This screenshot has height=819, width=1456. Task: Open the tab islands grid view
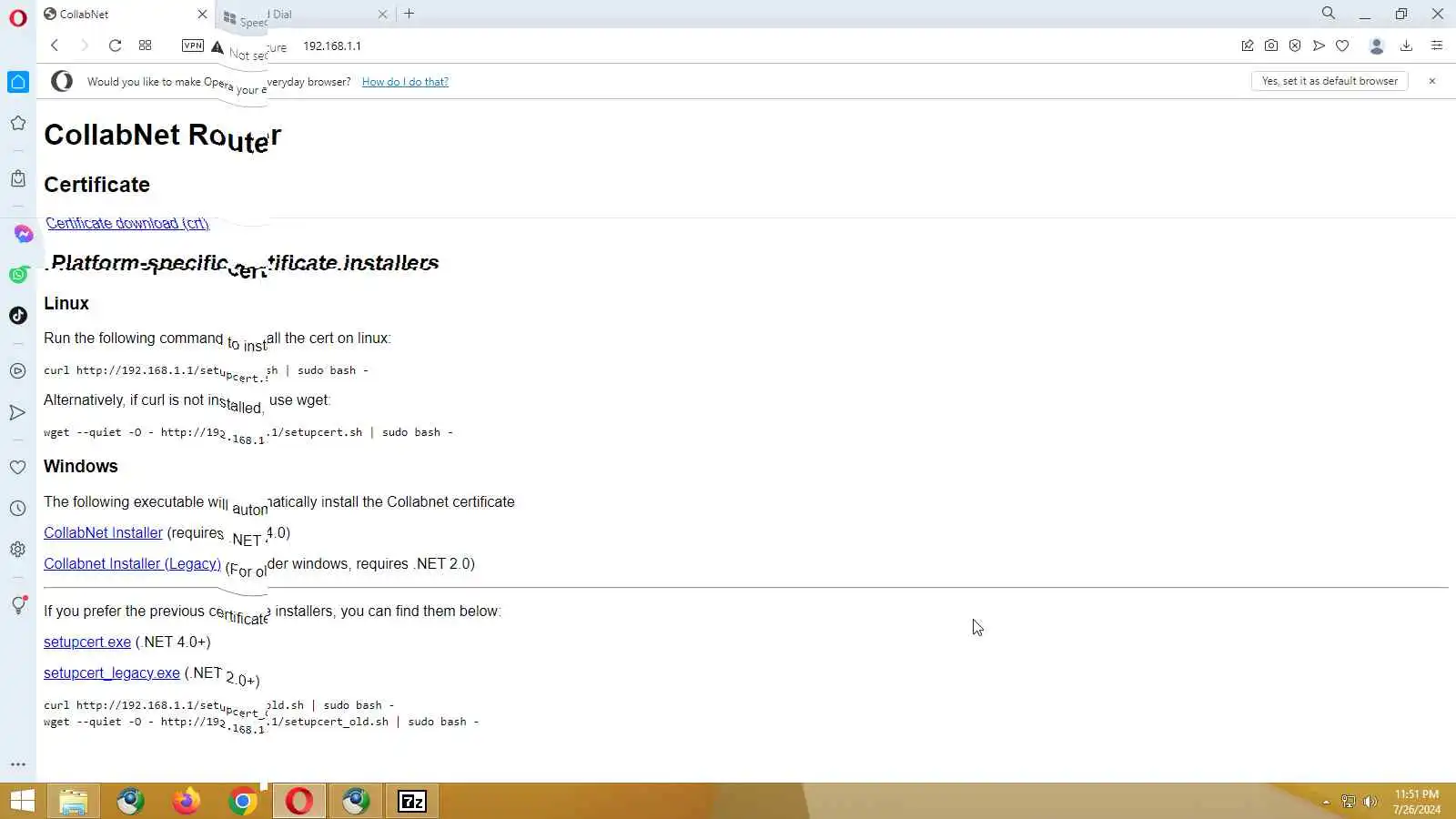(145, 45)
